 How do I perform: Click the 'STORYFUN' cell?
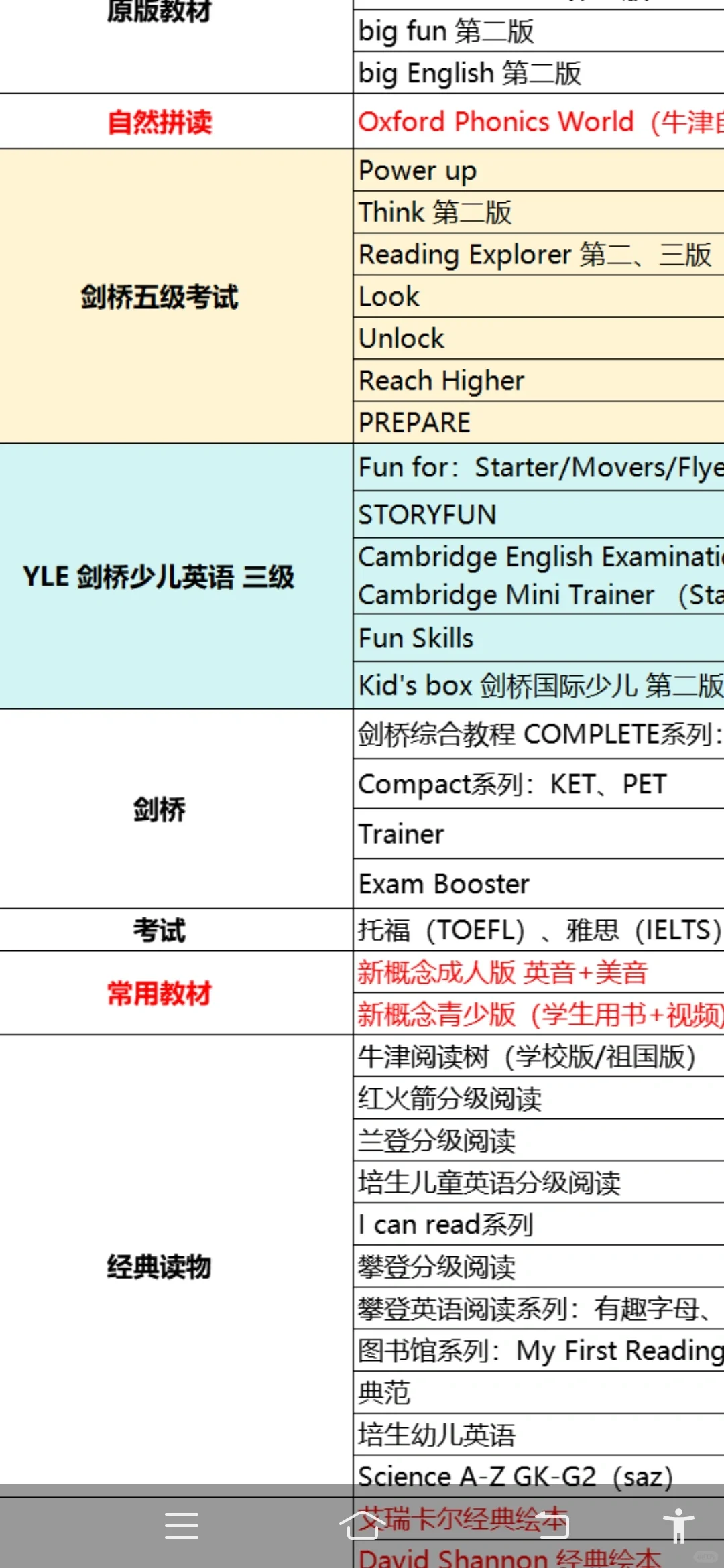pos(539,515)
